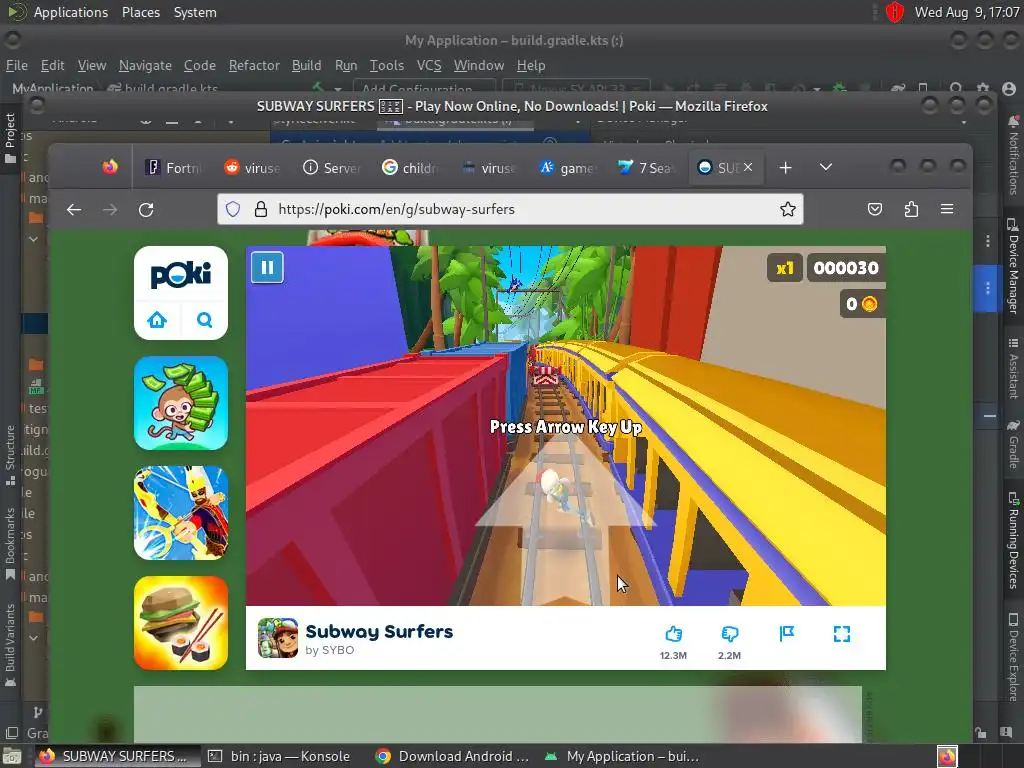This screenshot has height=768, width=1024.
Task: Report the game with the flag icon
Action: [x=786, y=633]
